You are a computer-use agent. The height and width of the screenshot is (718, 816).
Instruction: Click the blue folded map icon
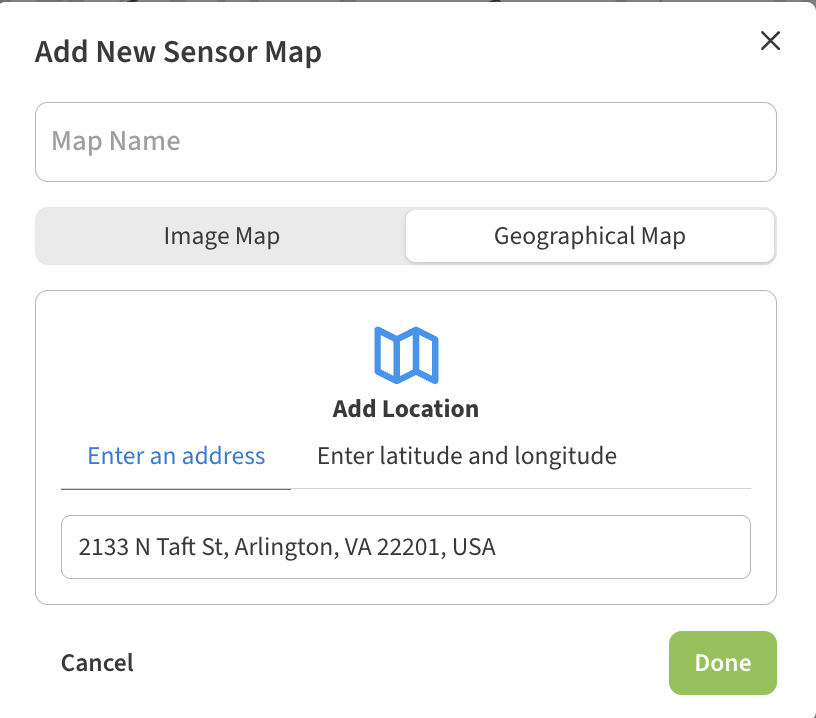click(x=406, y=355)
